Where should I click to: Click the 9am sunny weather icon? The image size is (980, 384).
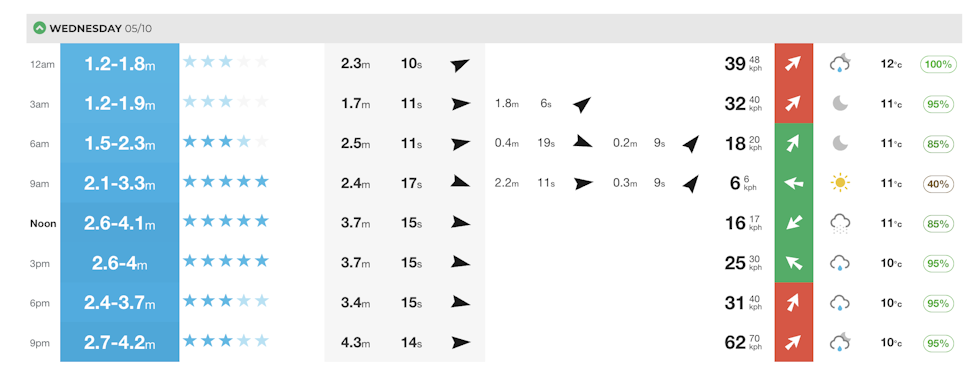(841, 183)
